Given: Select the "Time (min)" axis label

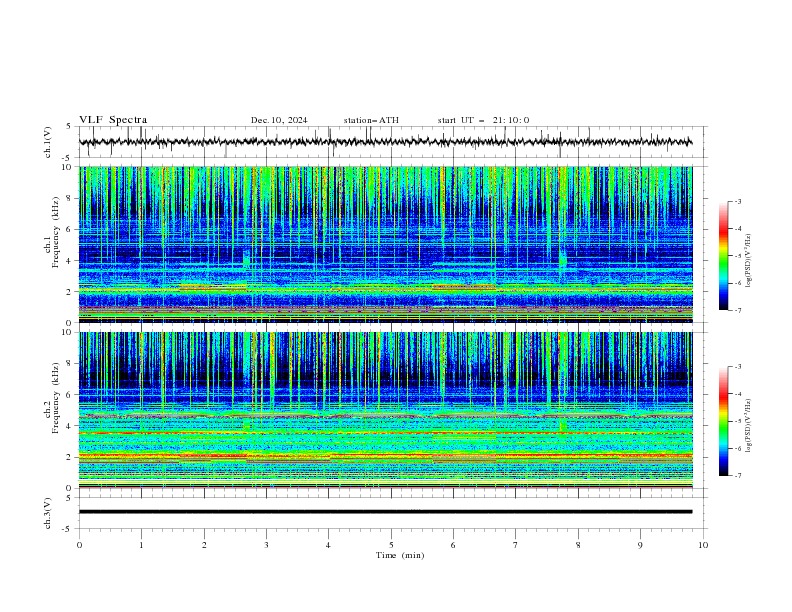Looking at the screenshot, I should pos(400,555).
